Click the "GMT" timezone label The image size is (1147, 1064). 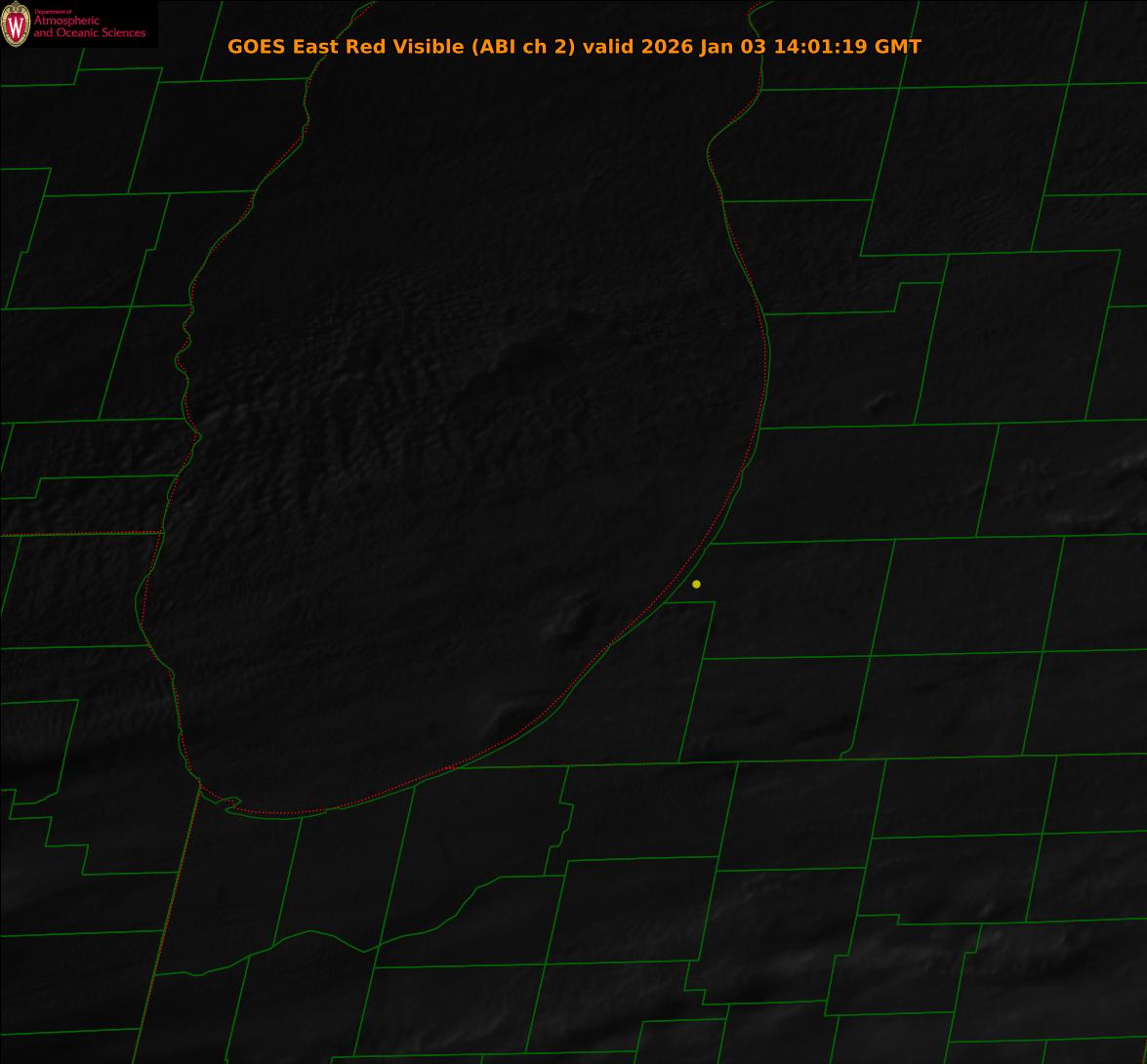coord(898,47)
